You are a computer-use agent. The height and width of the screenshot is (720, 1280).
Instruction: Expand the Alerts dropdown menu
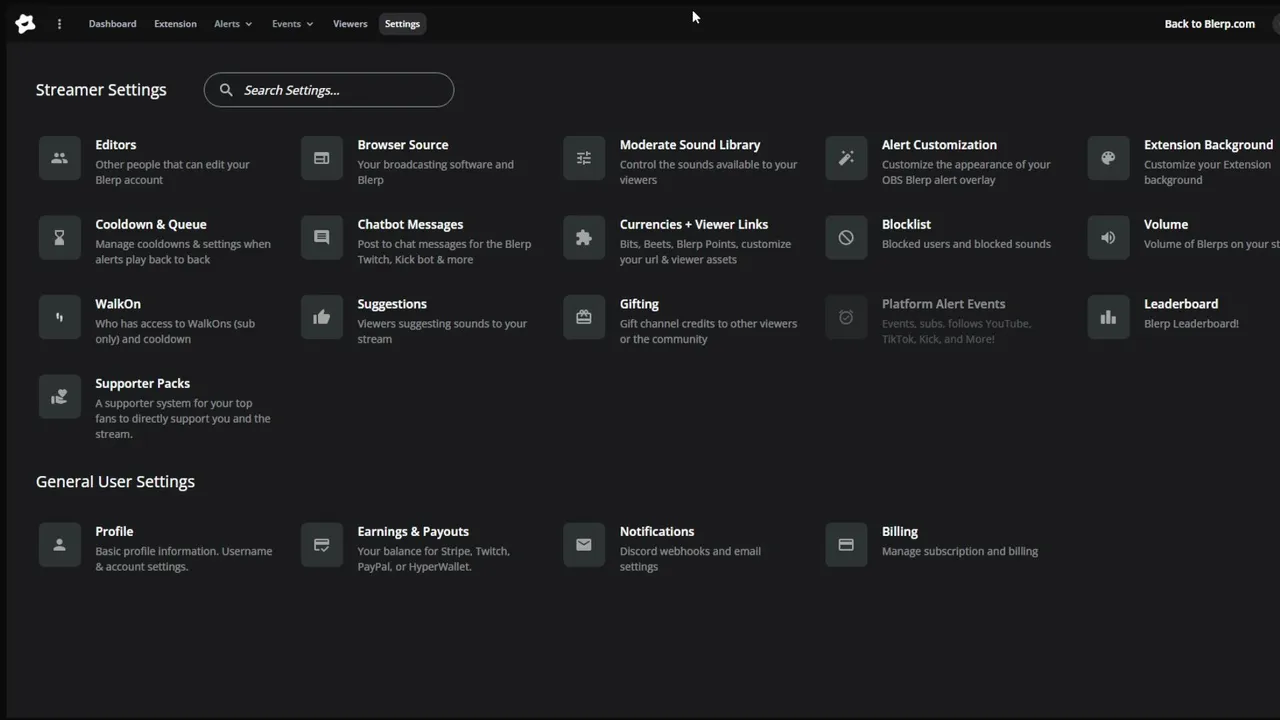point(233,24)
